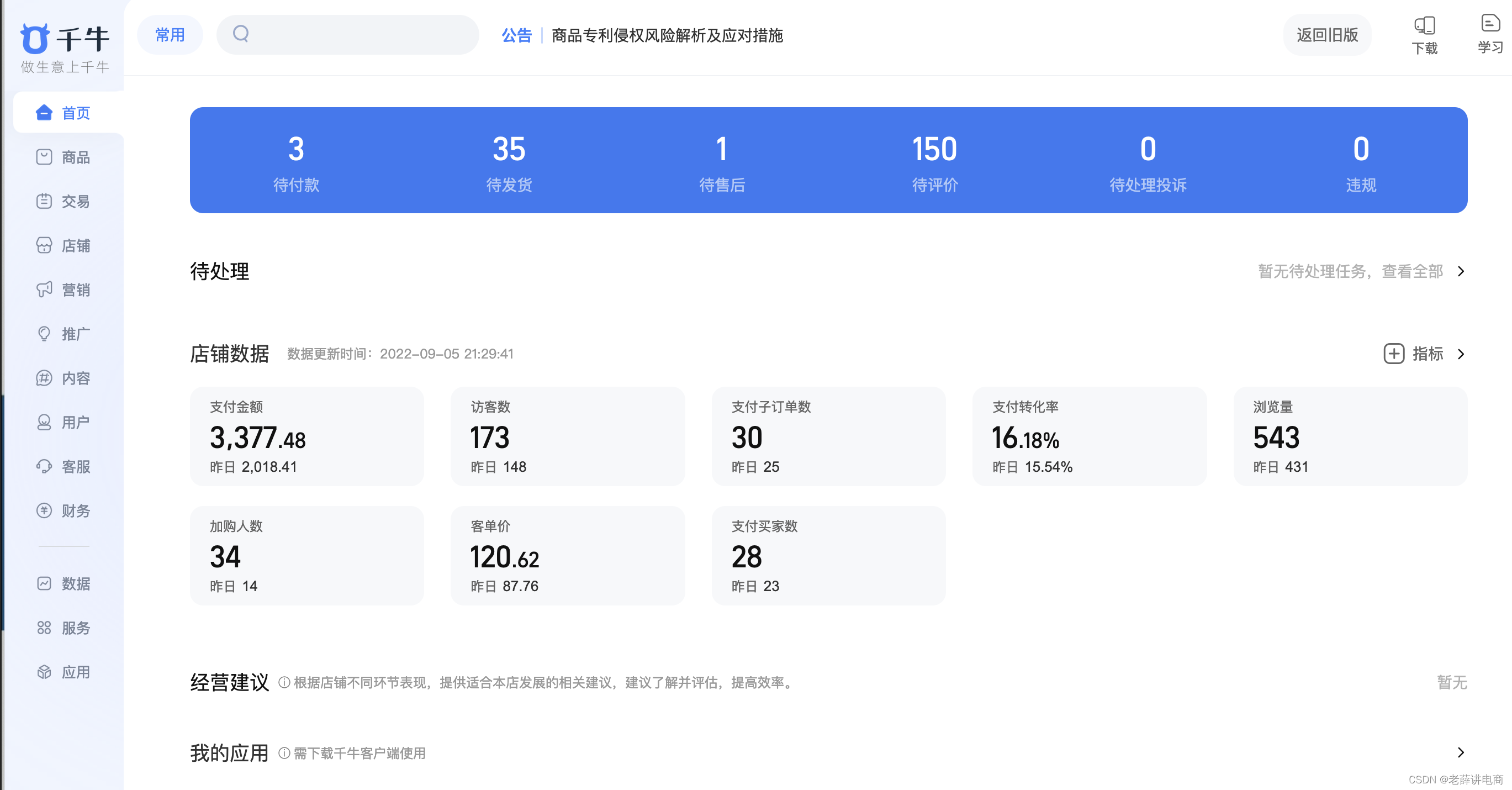Image resolution: width=1512 pixels, height=790 pixels.
Task: Expand the 指标 chevron arrow
Action: click(1461, 354)
